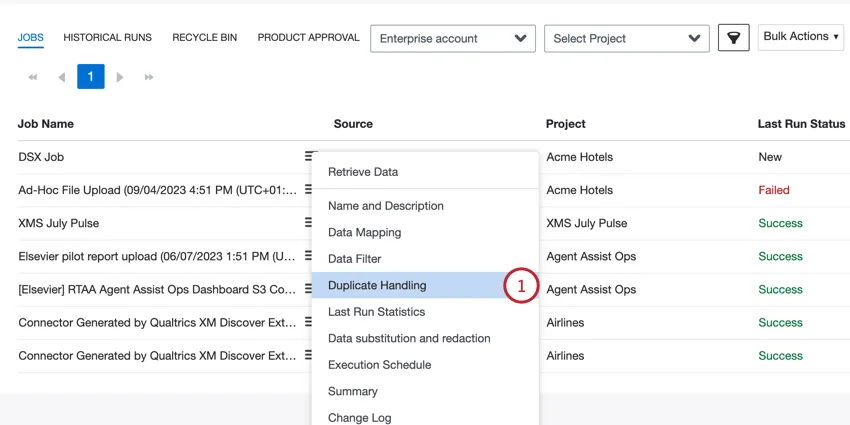Switch to Historical Runs tab
Viewport: 850px width, 425px height.
point(107,38)
